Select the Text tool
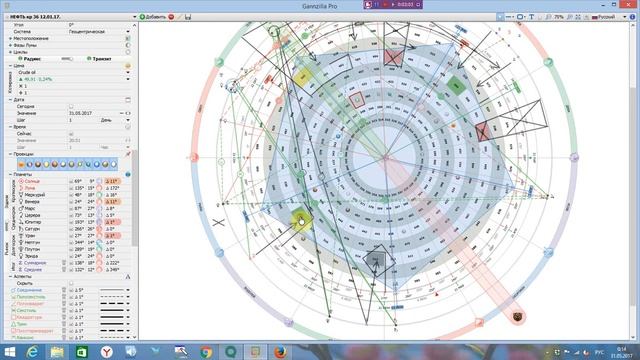640x360 pixels. pyautogui.click(x=531, y=17)
